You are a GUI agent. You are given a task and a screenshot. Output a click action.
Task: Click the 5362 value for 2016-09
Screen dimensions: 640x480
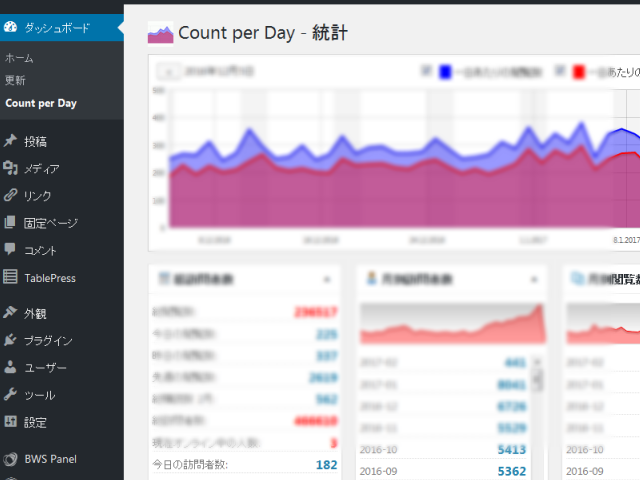pyautogui.click(x=512, y=471)
